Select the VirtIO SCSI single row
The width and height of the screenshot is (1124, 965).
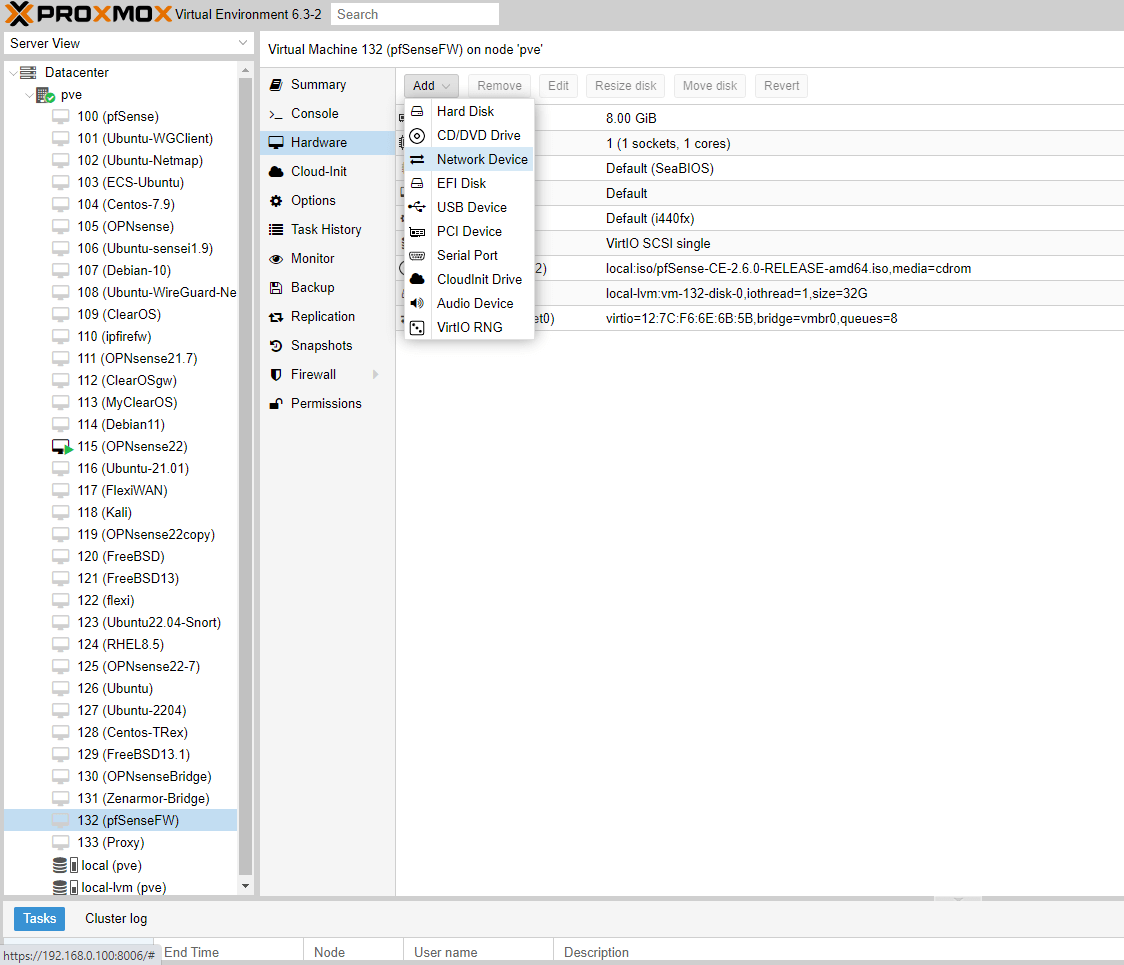click(760, 244)
